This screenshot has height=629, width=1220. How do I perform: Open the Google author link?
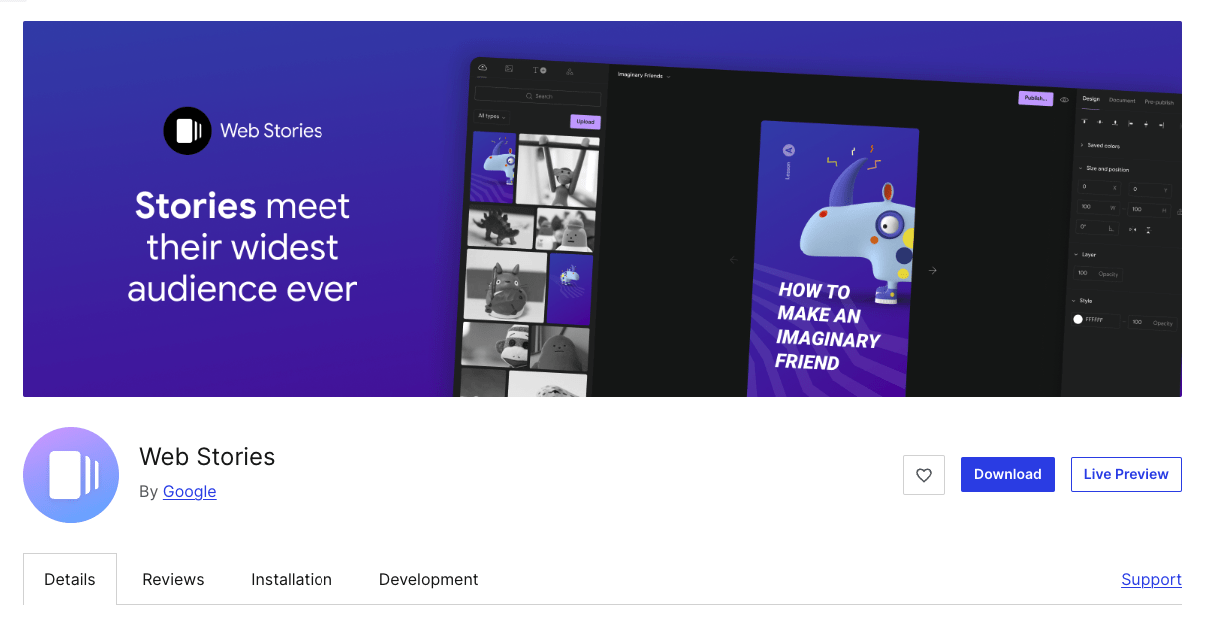tap(190, 491)
